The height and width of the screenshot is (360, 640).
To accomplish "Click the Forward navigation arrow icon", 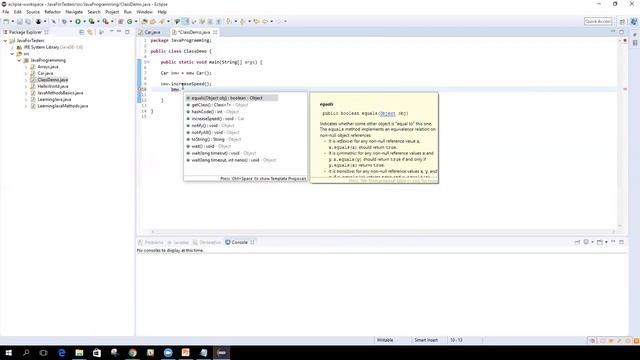I will tap(280, 21).
